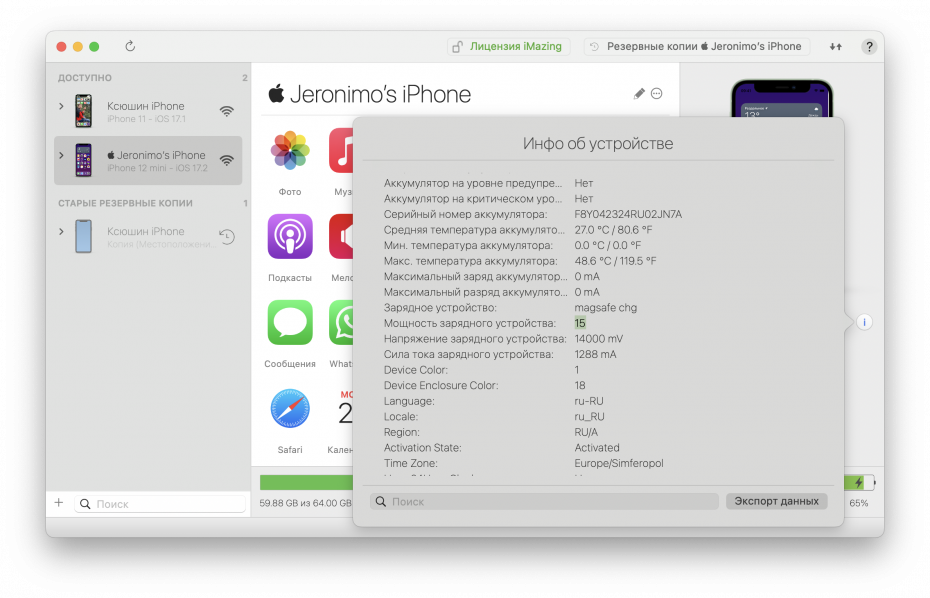930x598 pixels.
Task: Select Ксюшин iPhone 11 device row
Action: [x=148, y=112]
